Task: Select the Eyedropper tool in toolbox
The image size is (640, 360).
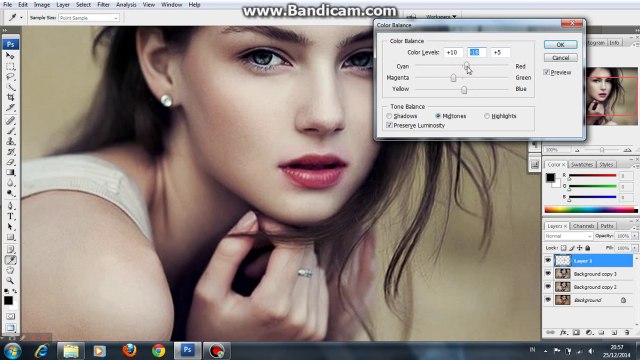Action: [10, 260]
